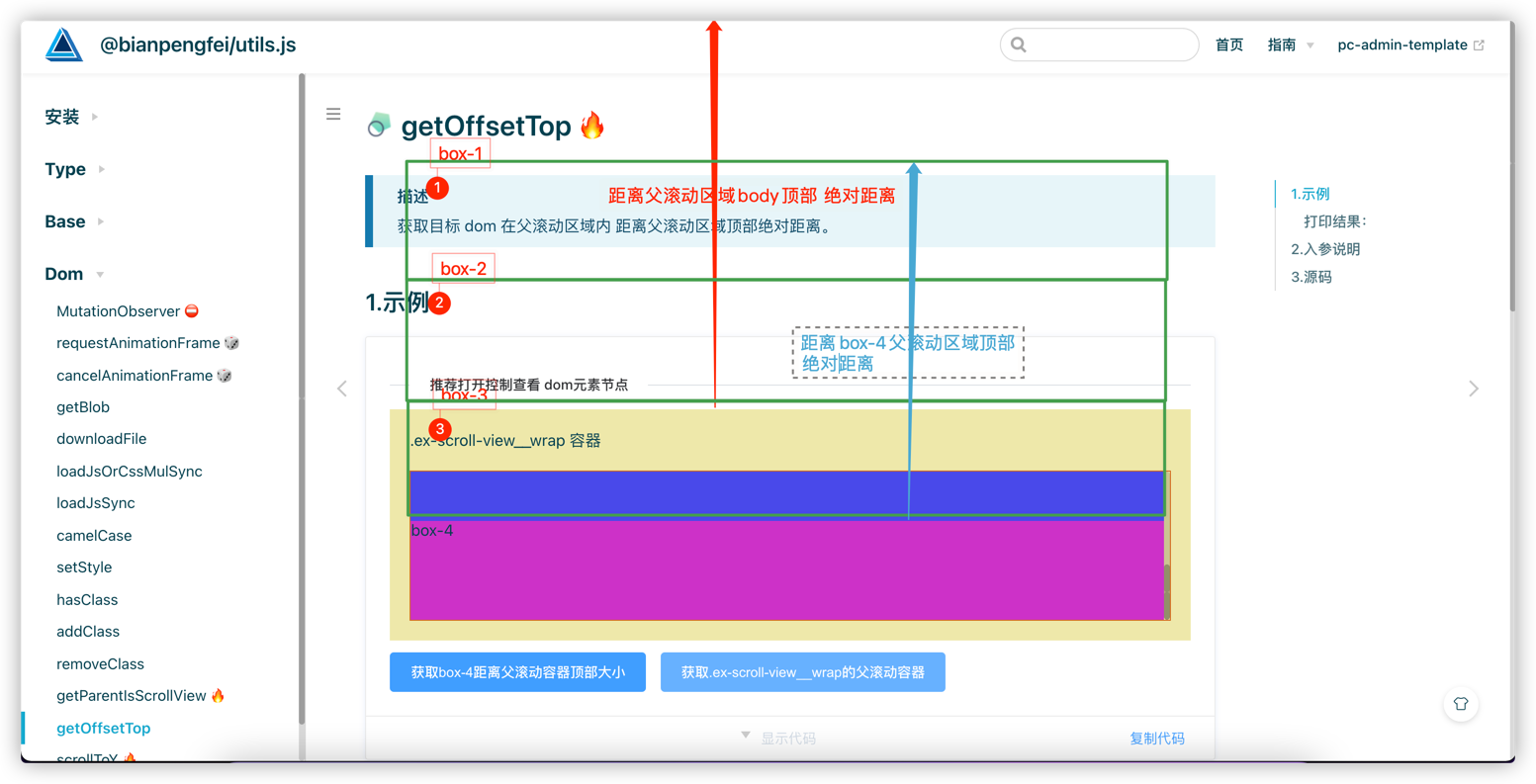Select getParentIsScrollView in the sidebar
1536x784 pixels.
pyautogui.click(x=132, y=696)
